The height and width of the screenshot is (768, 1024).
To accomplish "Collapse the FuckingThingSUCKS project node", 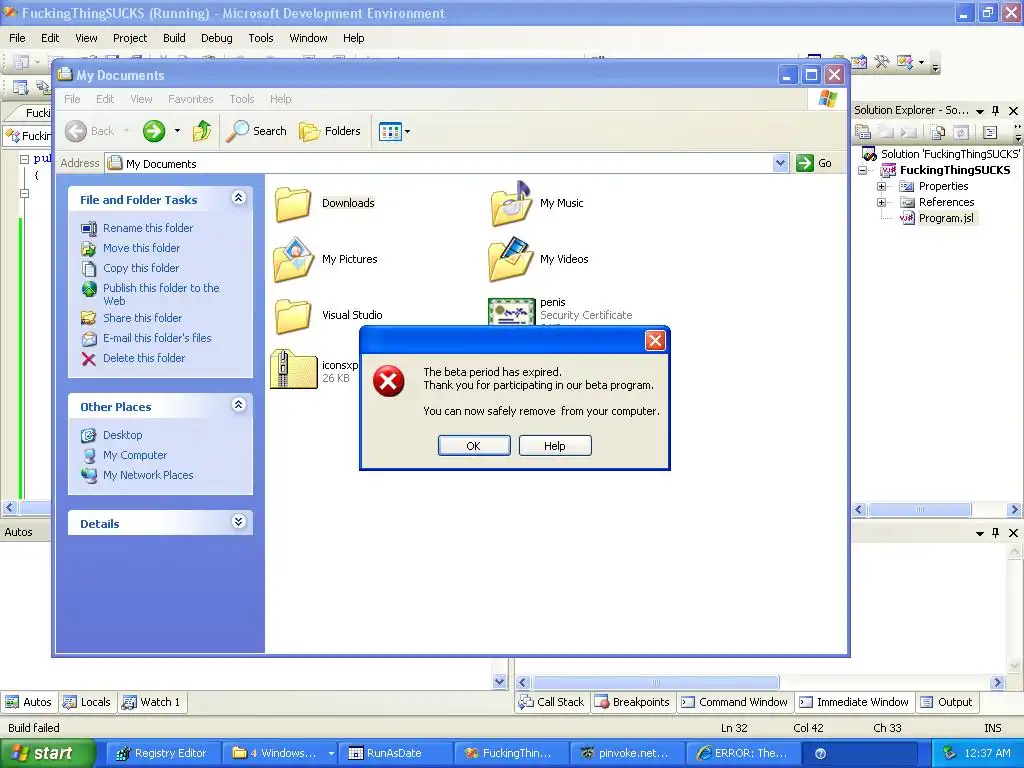I will (863, 170).
